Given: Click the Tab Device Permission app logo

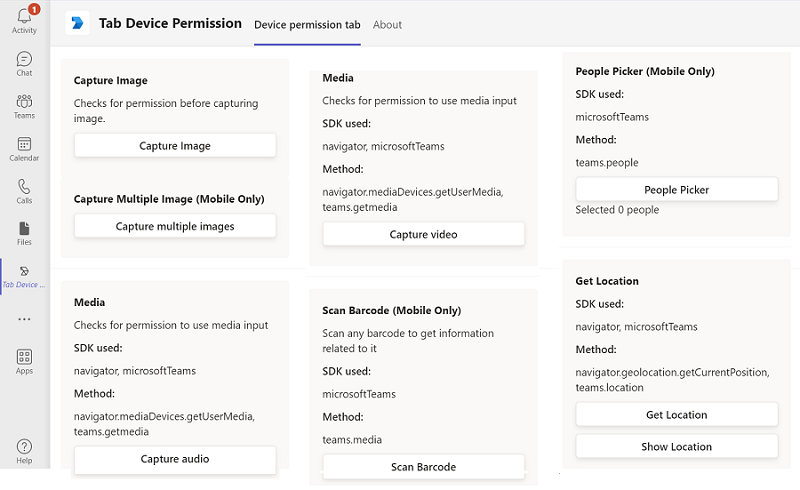Looking at the screenshot, I should (77, 23).
